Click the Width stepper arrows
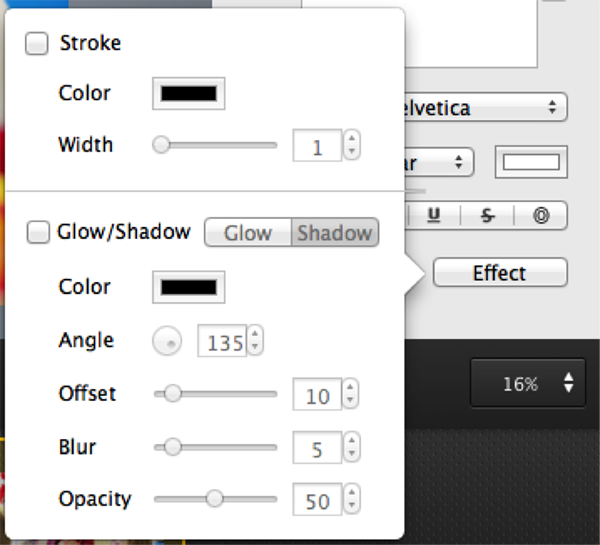Screen dimensions: 600x545 point(351,147)
